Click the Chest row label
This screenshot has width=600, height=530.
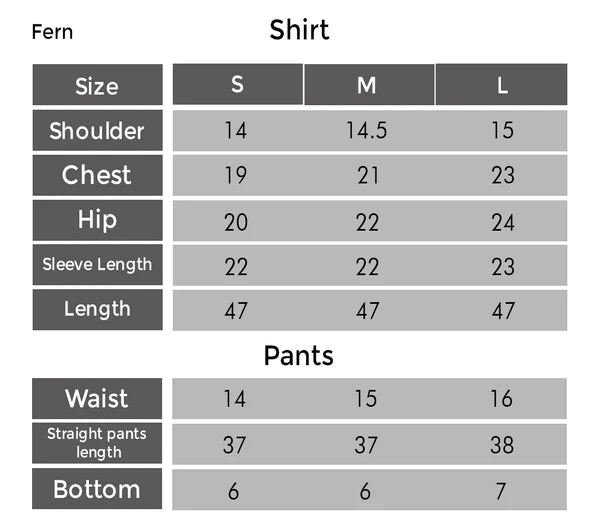97,175
